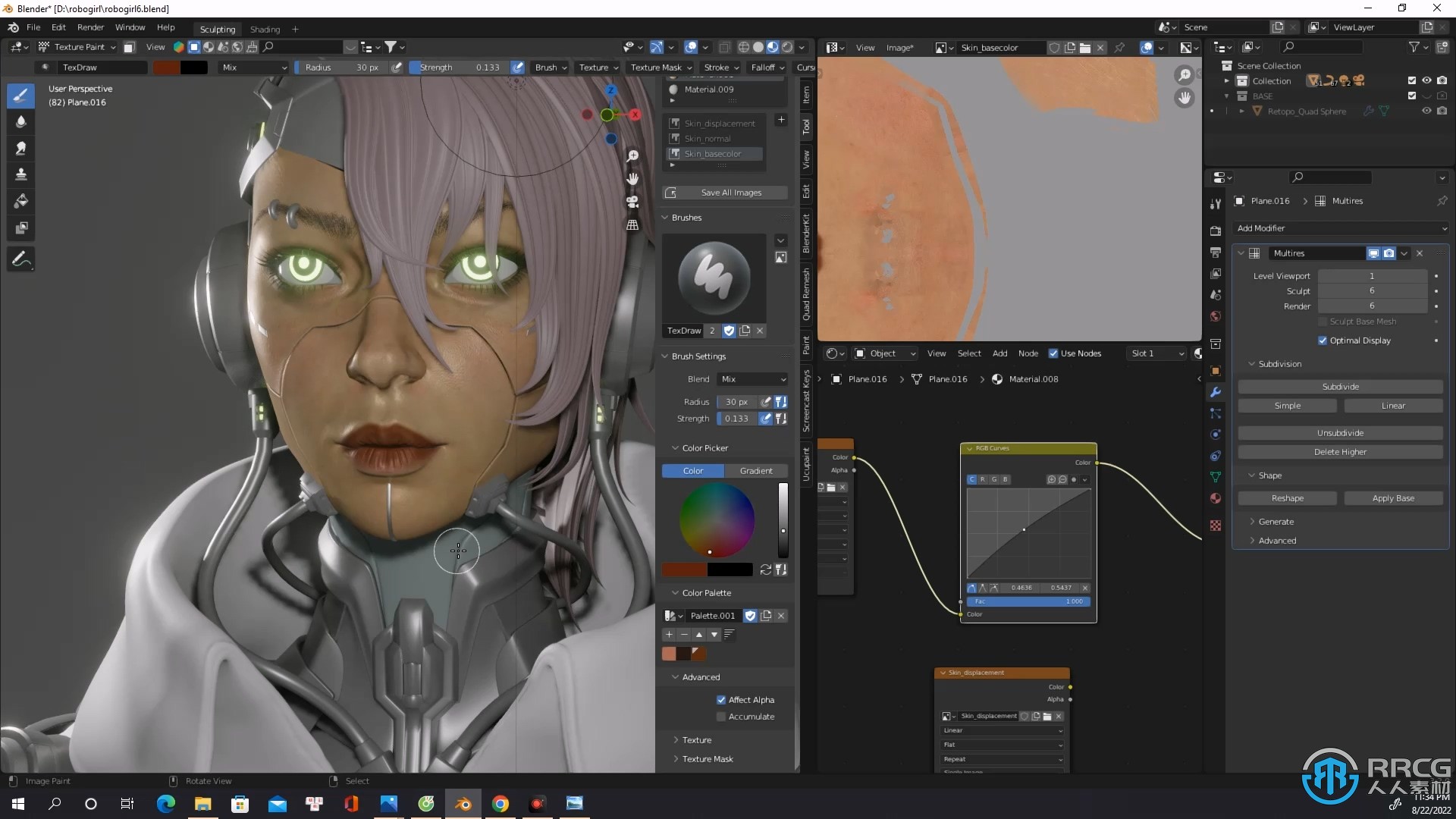
Task: Enable Optimal Display for Multires
Action: pyautogui.click(x=1322, y=339)
